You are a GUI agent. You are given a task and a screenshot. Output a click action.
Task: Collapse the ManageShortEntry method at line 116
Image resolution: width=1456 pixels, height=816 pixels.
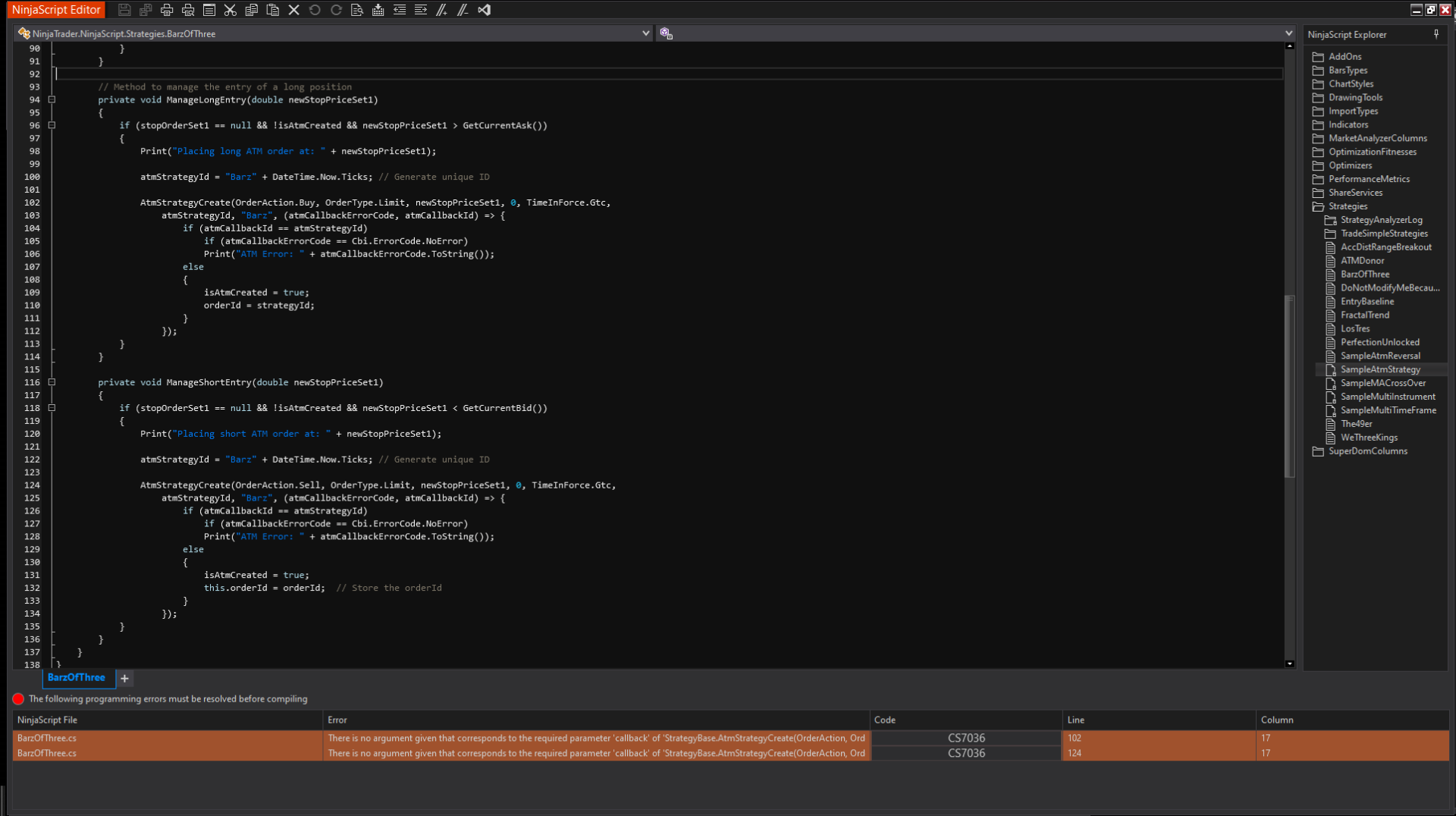pyautogui.click(x=52, y=382)
